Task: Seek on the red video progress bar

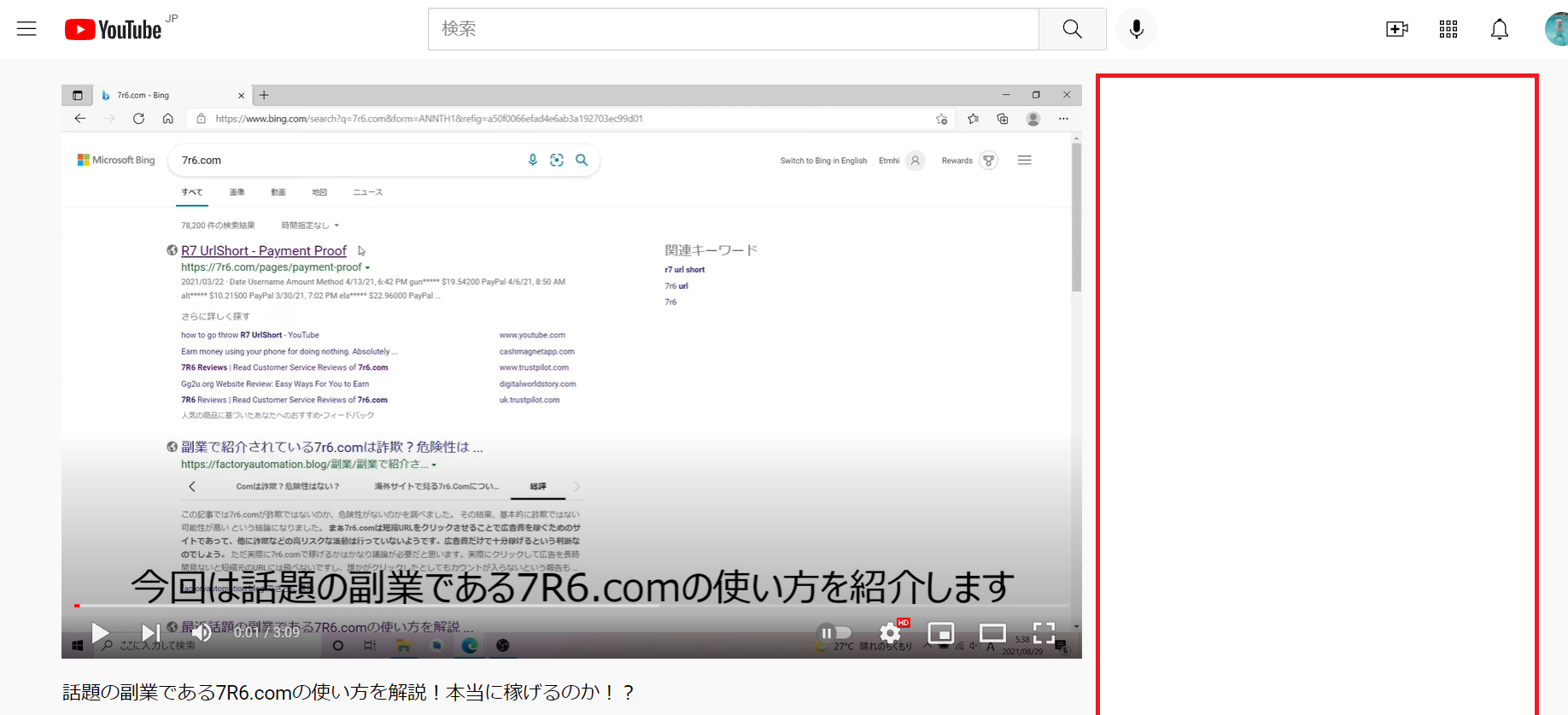Action: tap(572, 606)
